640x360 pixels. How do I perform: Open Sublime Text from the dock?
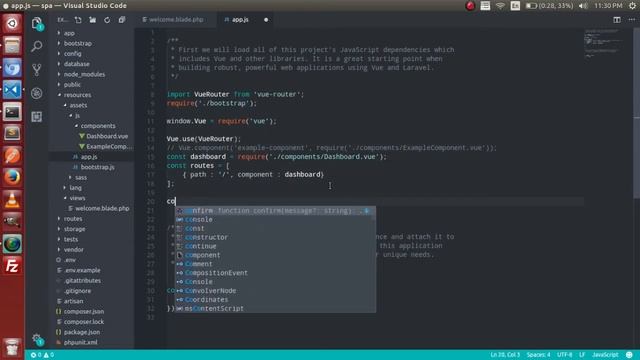coord(12,133)
